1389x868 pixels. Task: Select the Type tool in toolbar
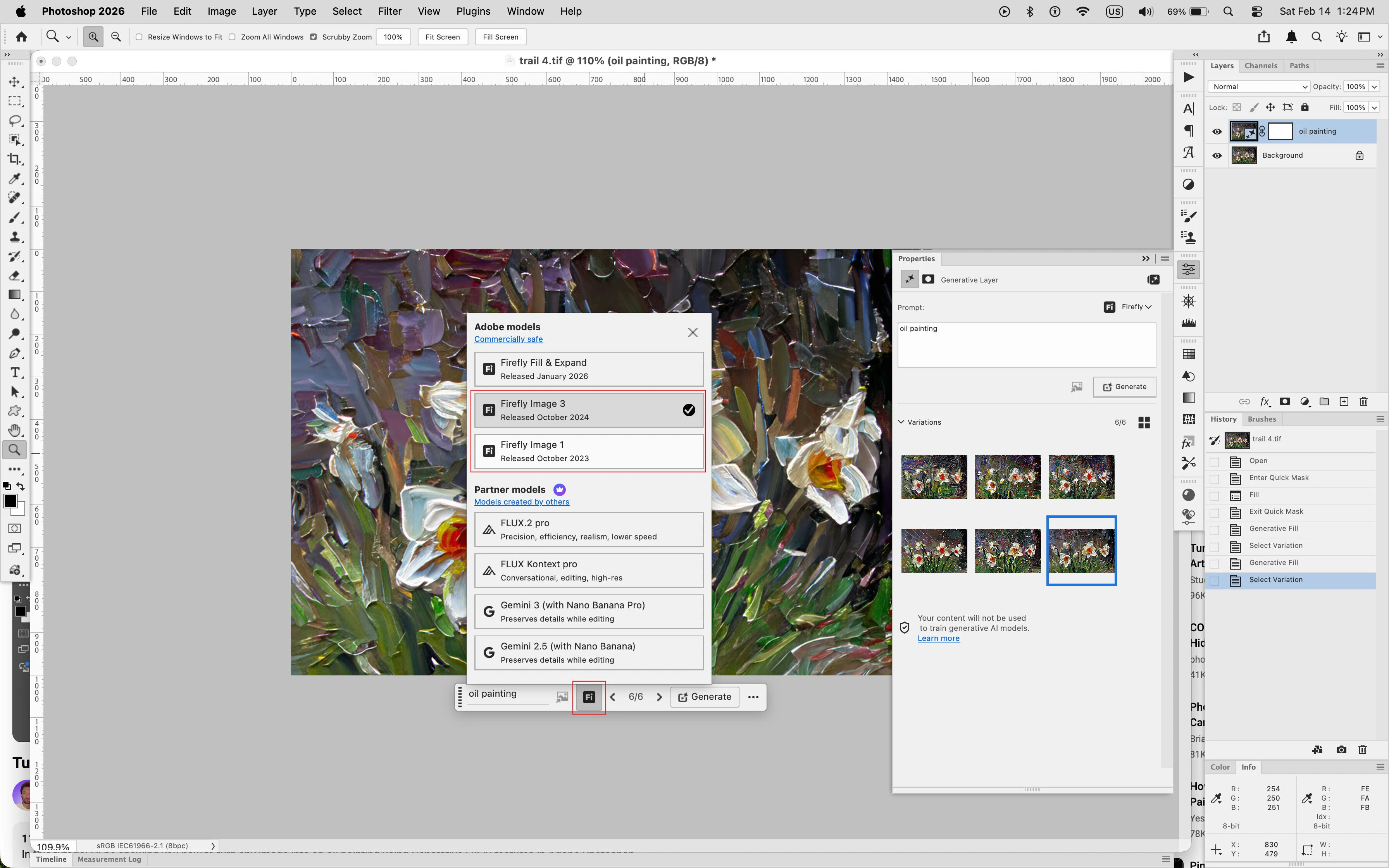coord(15,372)
